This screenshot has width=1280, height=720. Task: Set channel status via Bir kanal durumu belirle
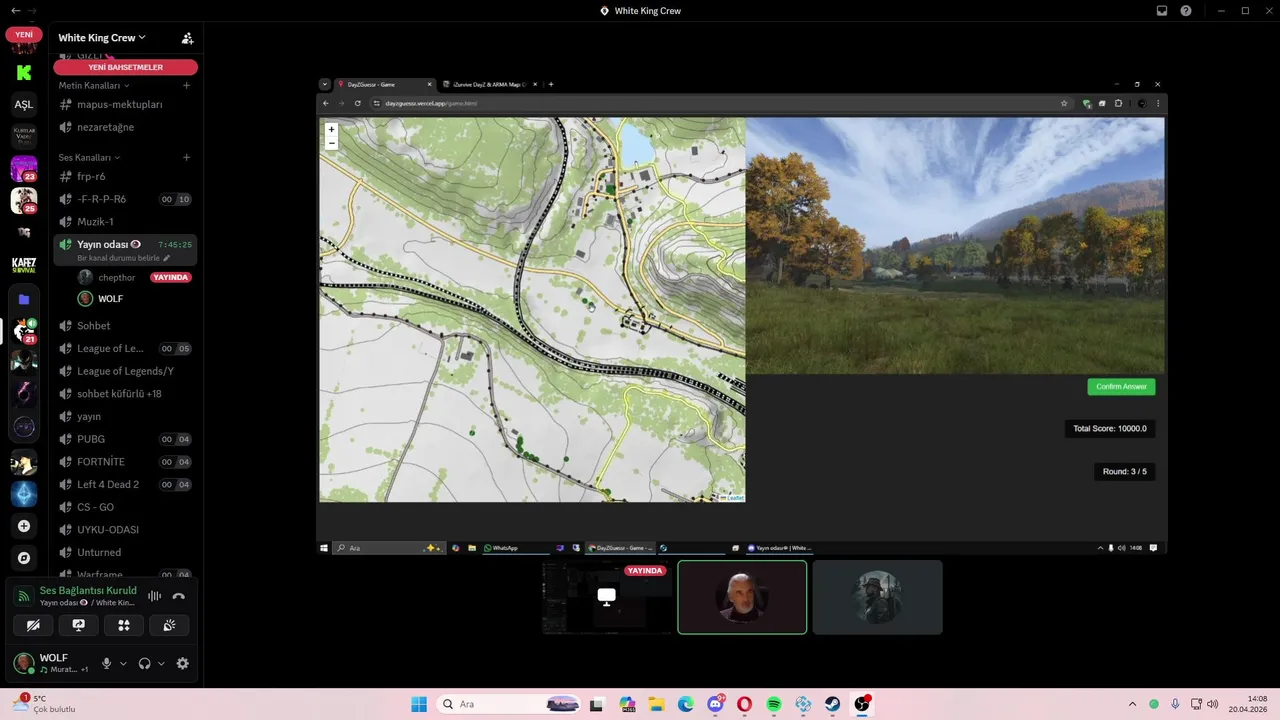pos(123,258)
